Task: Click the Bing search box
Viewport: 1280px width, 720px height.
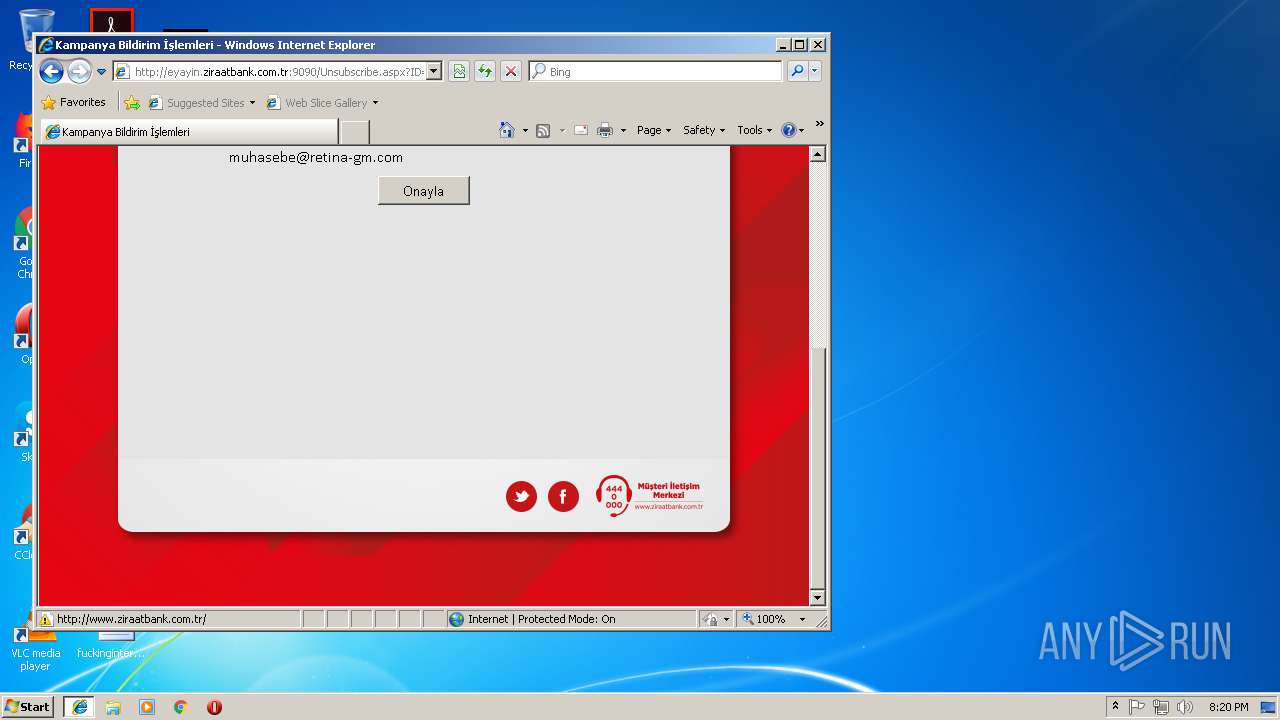Action: coord(656,71)
